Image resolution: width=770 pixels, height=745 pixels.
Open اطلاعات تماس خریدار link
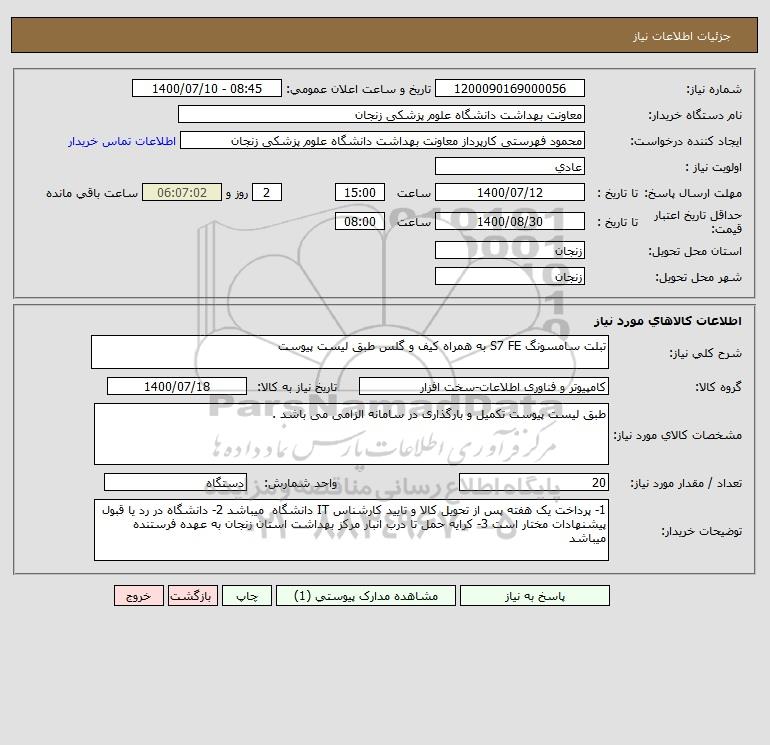tap(122, 141)
